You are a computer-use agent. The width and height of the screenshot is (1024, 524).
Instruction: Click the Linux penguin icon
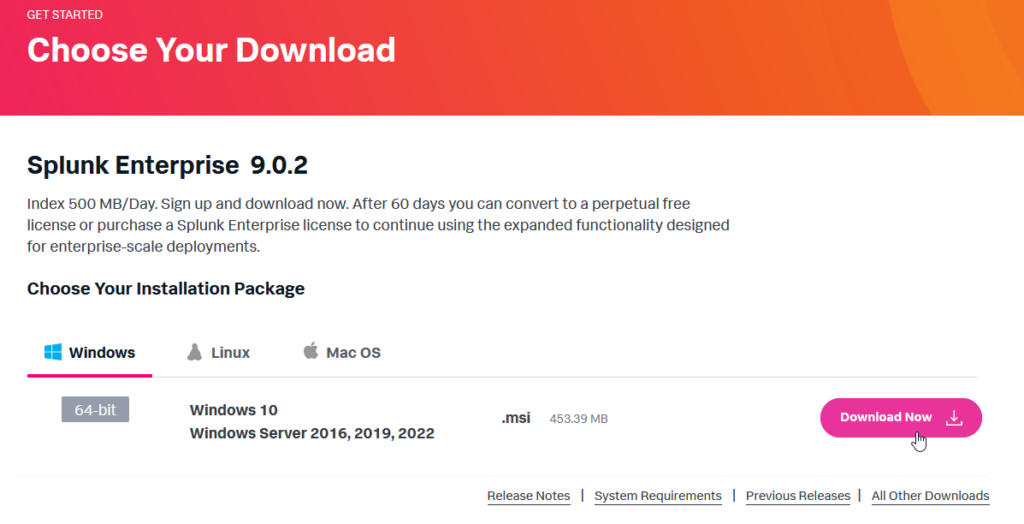coord(194,352)
